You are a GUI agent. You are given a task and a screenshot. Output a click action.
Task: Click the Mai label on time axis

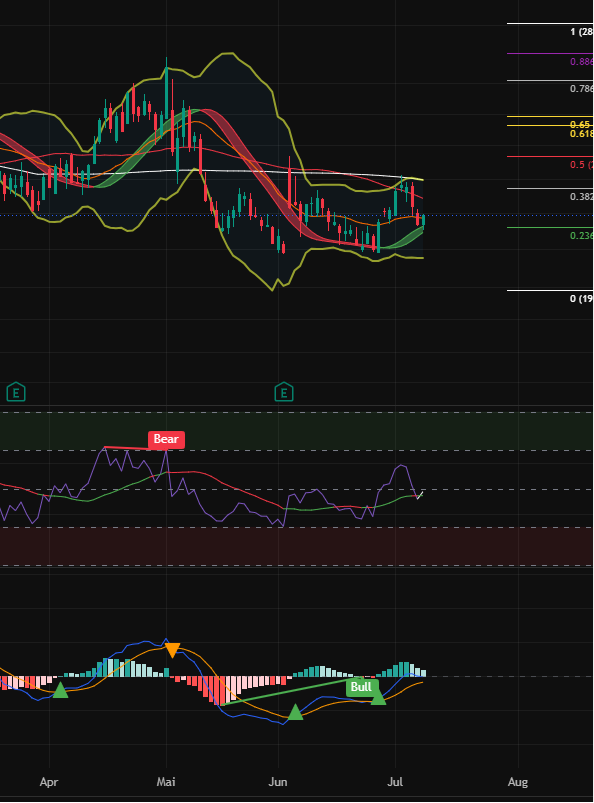166,781
